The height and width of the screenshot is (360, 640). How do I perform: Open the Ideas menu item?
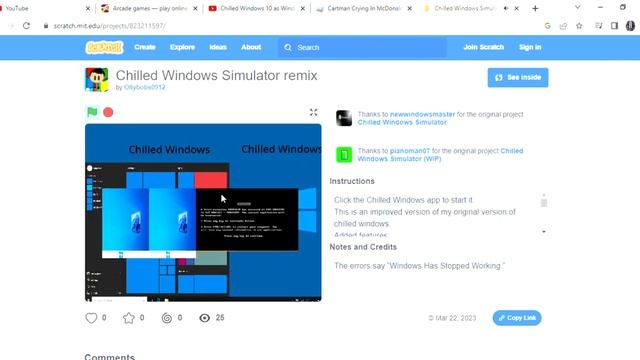click(218, 47)
